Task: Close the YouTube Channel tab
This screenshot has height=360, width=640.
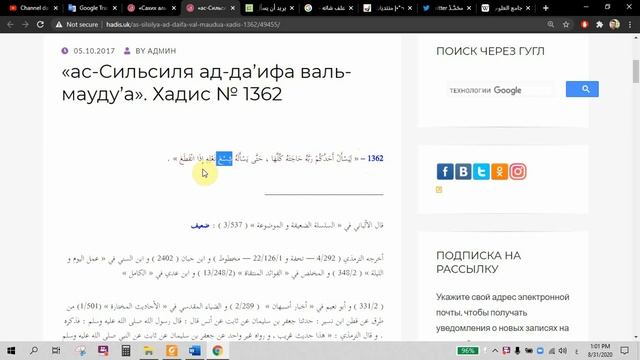Action: (x=56, y=8)
